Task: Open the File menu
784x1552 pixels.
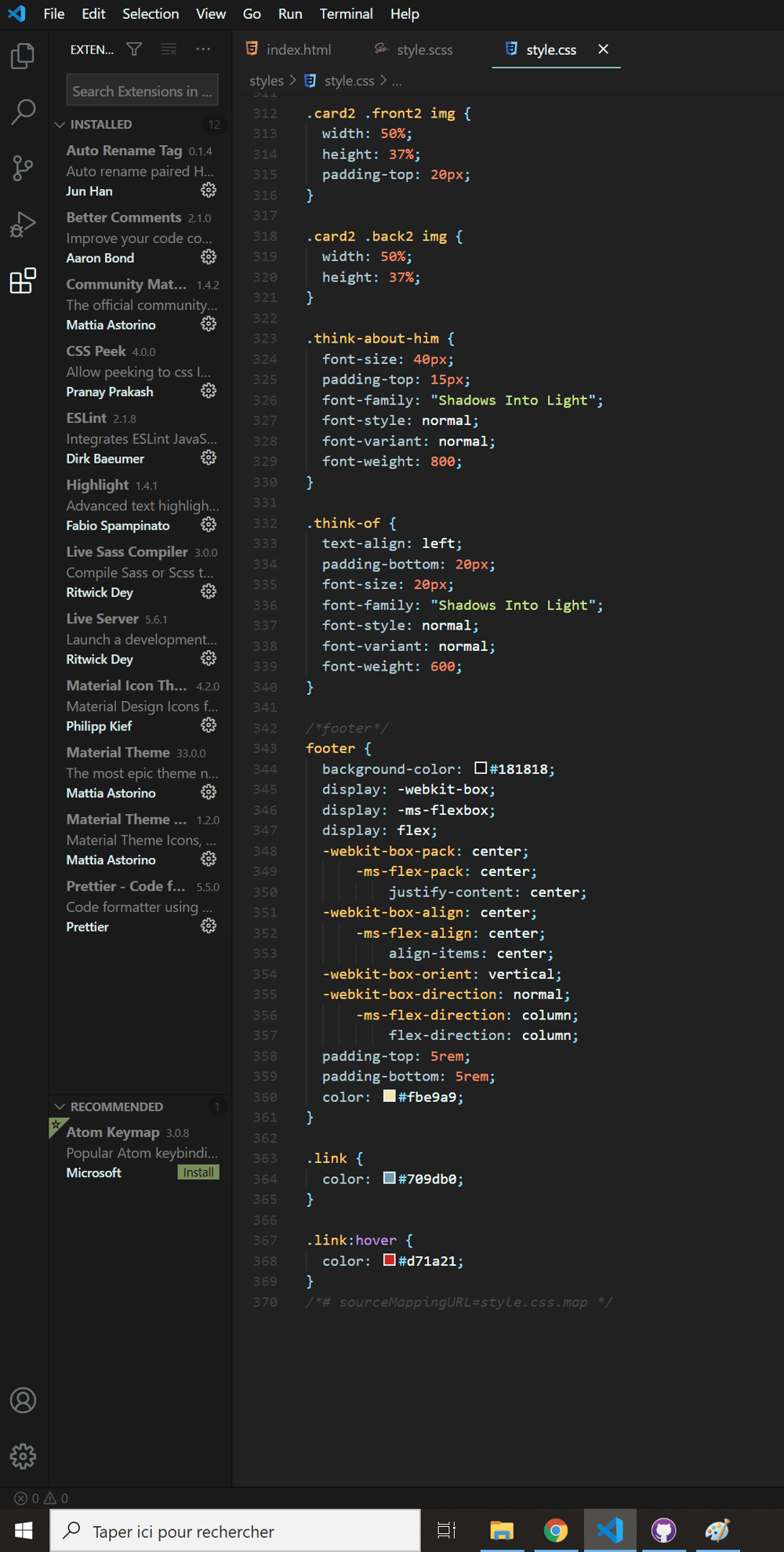Action: pyautogui.click(x=54, y=14)
